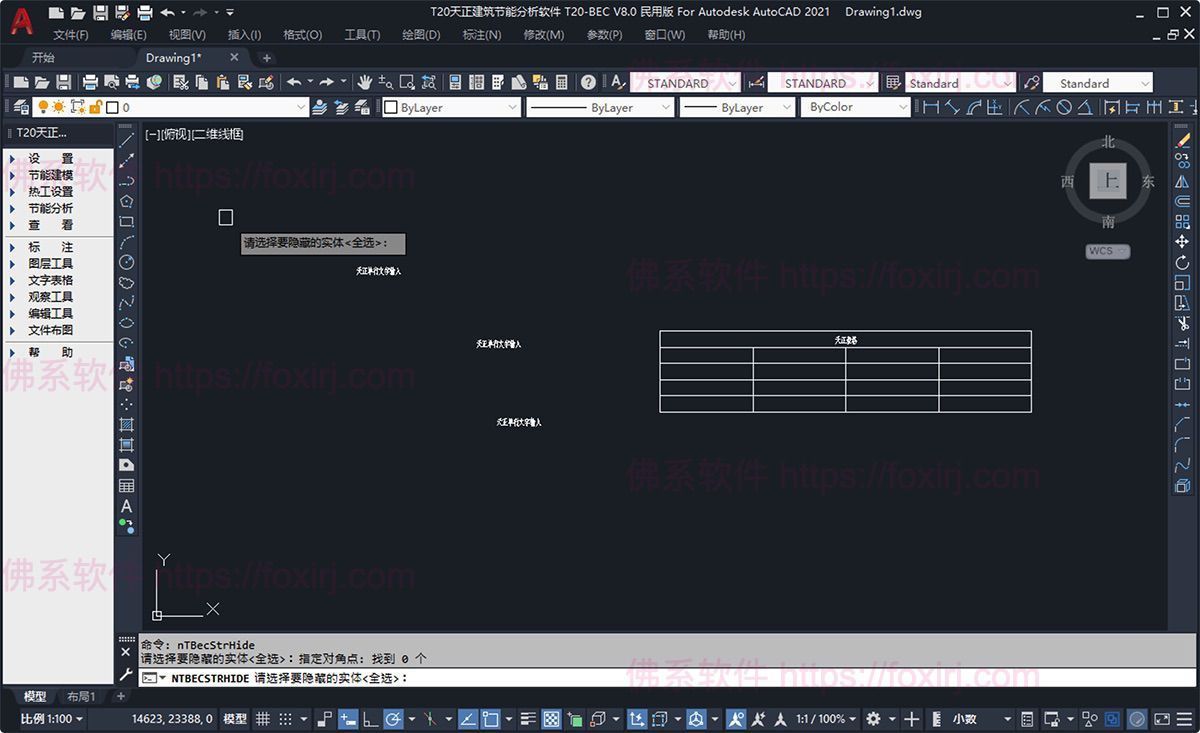
Task: Toggle transparency display in status bar
Action: click(551, 718)
